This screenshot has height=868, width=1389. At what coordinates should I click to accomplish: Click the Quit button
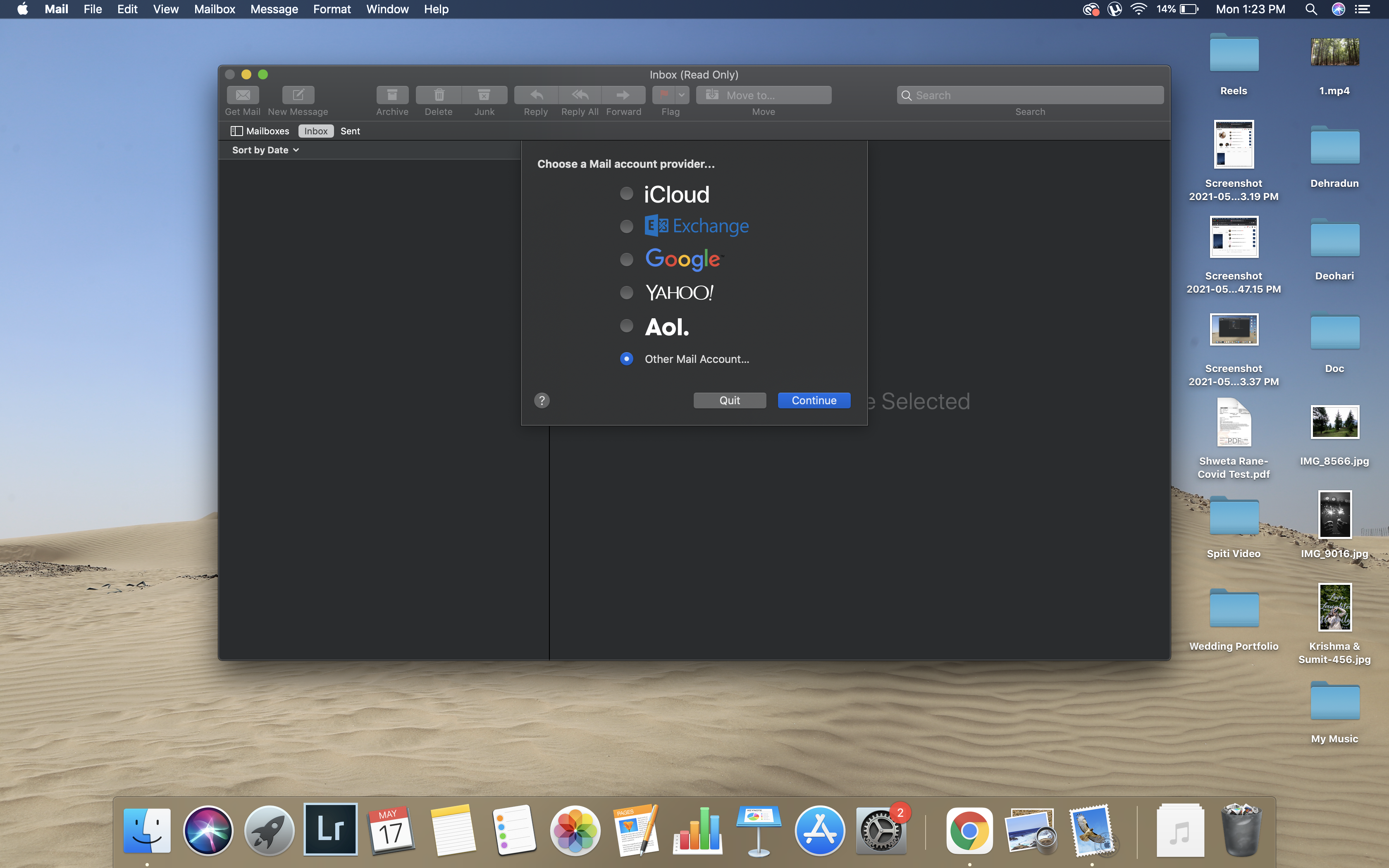click(x=730, y=400)
